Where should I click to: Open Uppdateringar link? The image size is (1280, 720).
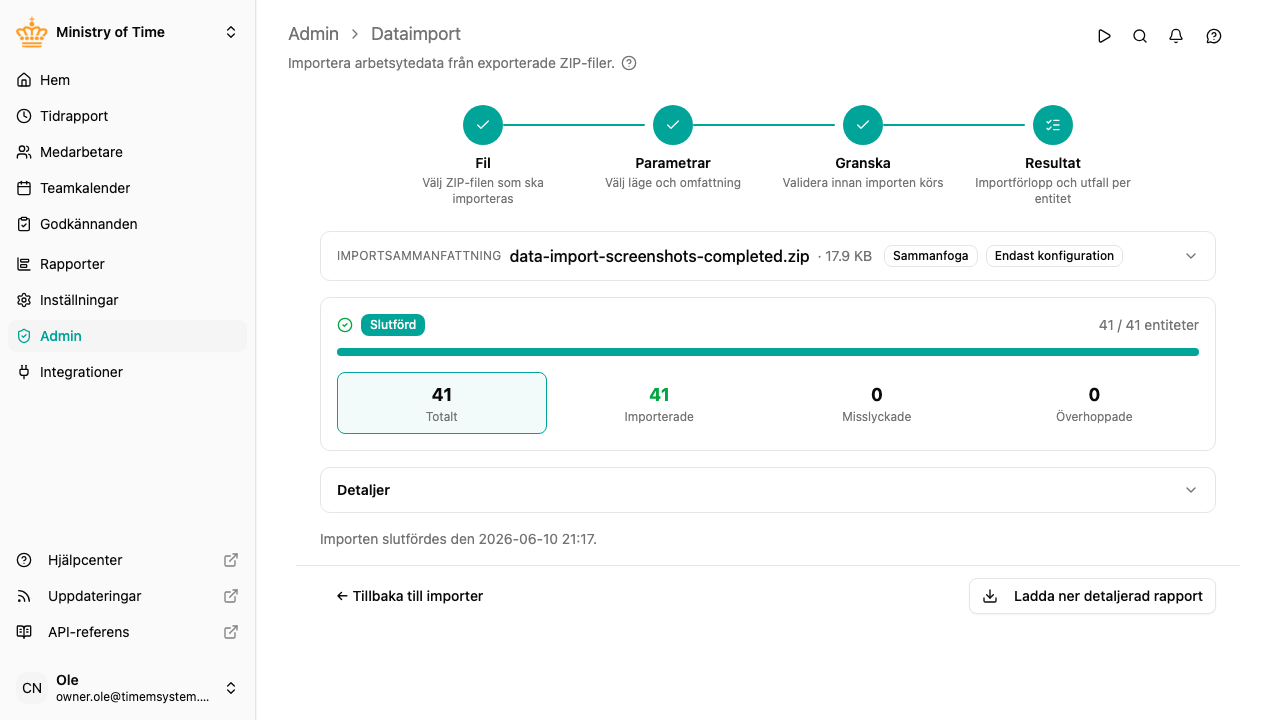point(127,596)
